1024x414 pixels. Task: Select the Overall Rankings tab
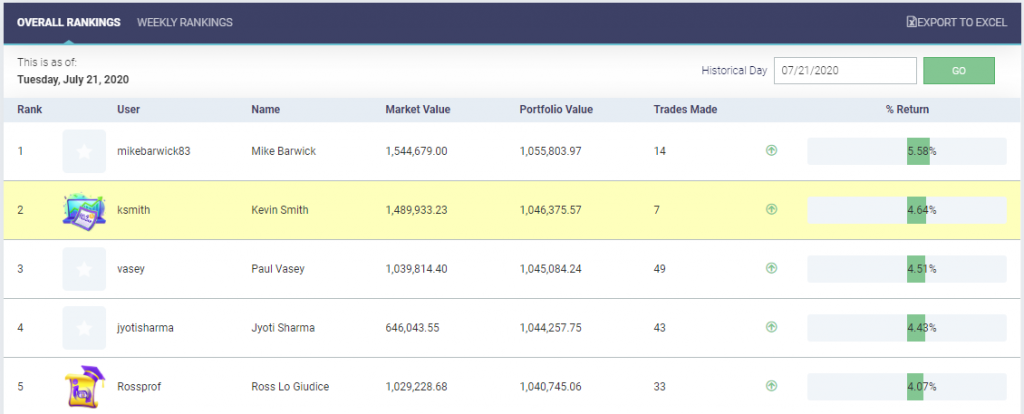point(69,22)
